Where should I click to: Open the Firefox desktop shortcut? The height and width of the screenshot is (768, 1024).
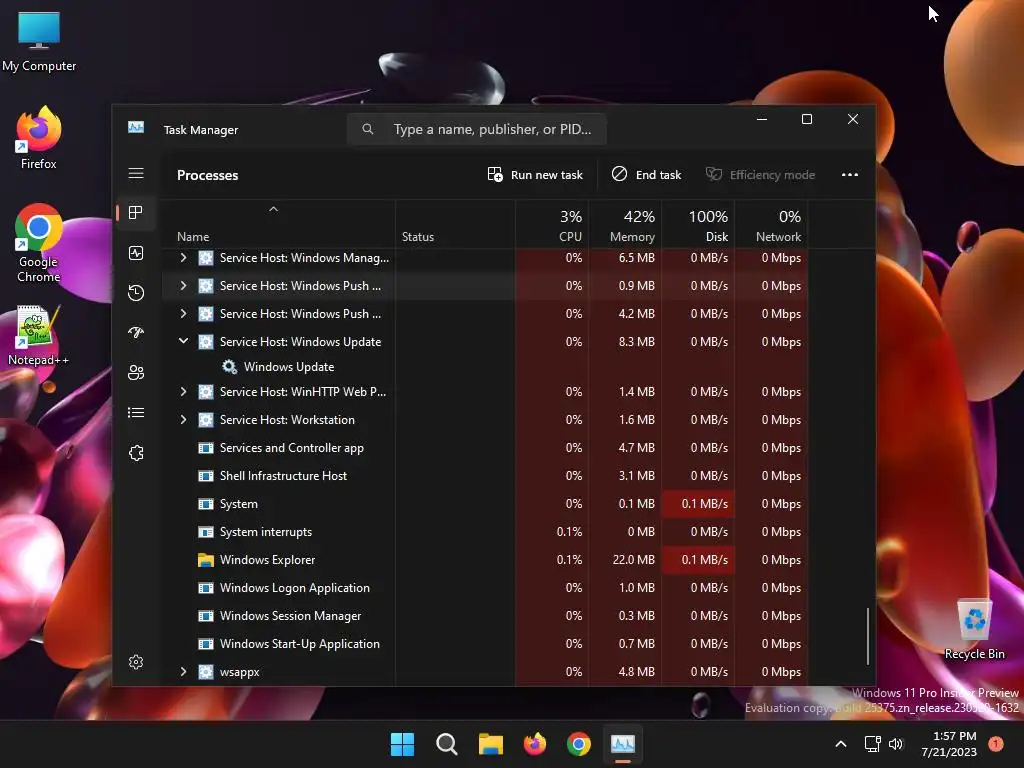pyautogui.click(x=39, y=138)
